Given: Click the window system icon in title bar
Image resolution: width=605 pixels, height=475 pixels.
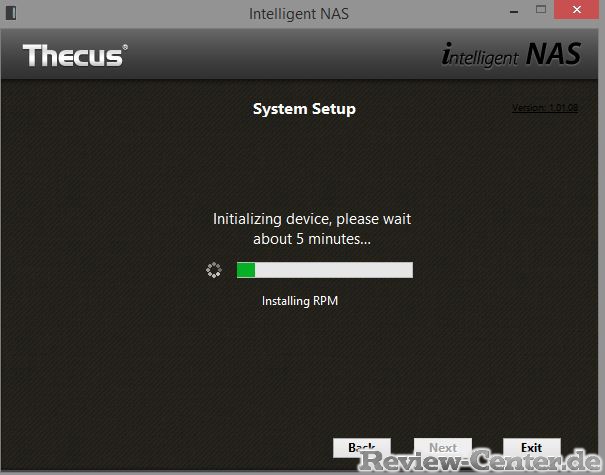Looking at the screenshot, I should [x=11, y=13].
